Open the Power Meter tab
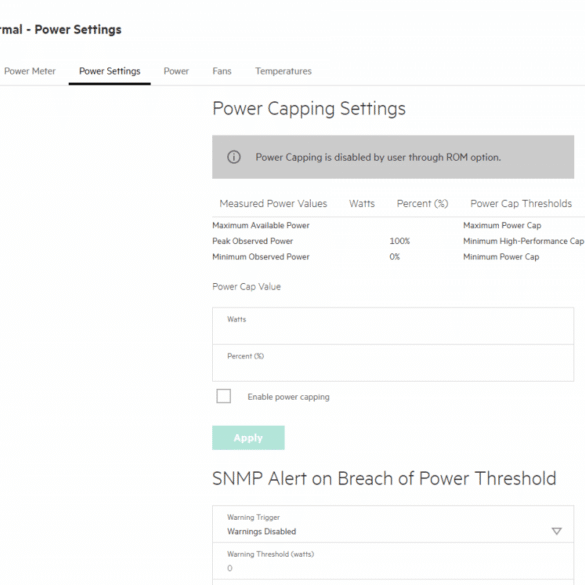 [30, 71]
